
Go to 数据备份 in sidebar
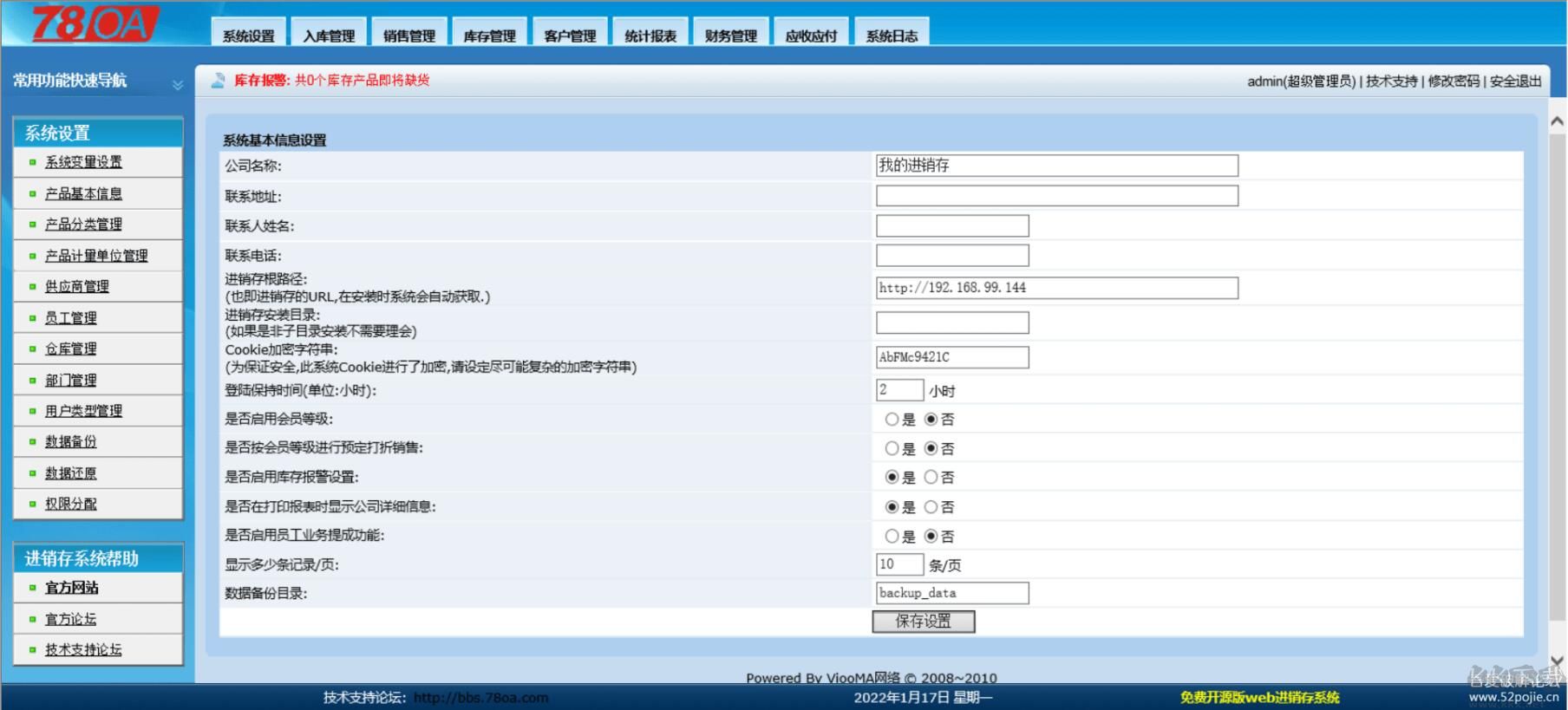point(71,442)
